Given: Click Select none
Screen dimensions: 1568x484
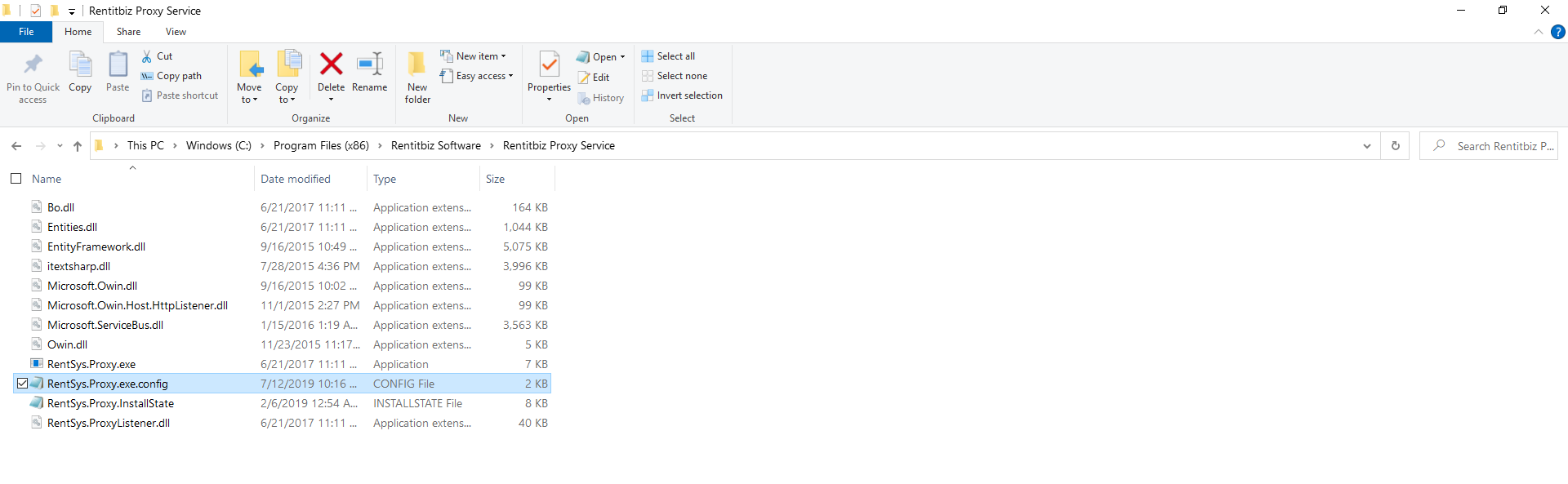Looking at the screenshot, I should tap(674, 76).
